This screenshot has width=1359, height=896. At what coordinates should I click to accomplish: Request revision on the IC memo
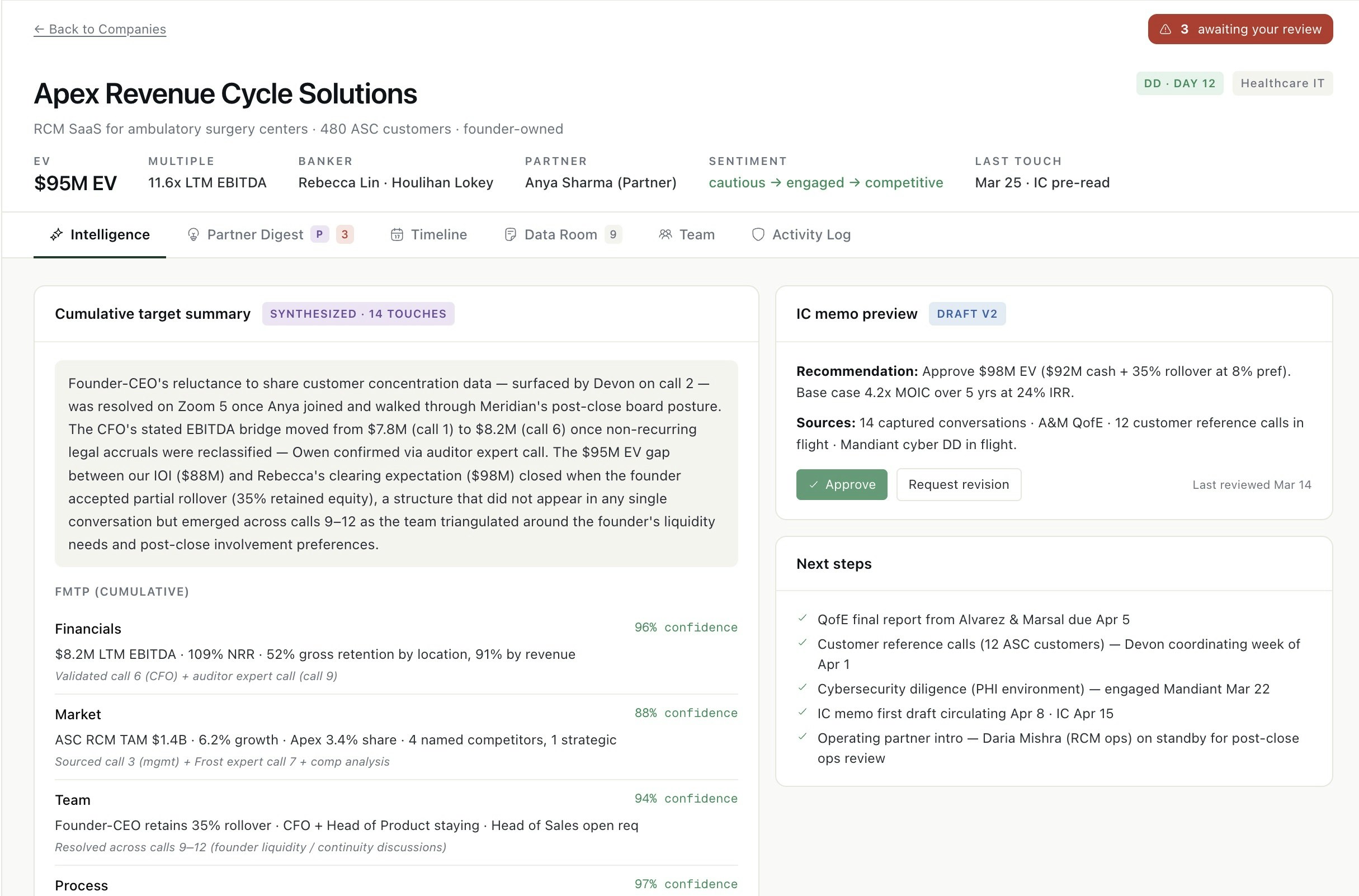[x=958, y=484]
